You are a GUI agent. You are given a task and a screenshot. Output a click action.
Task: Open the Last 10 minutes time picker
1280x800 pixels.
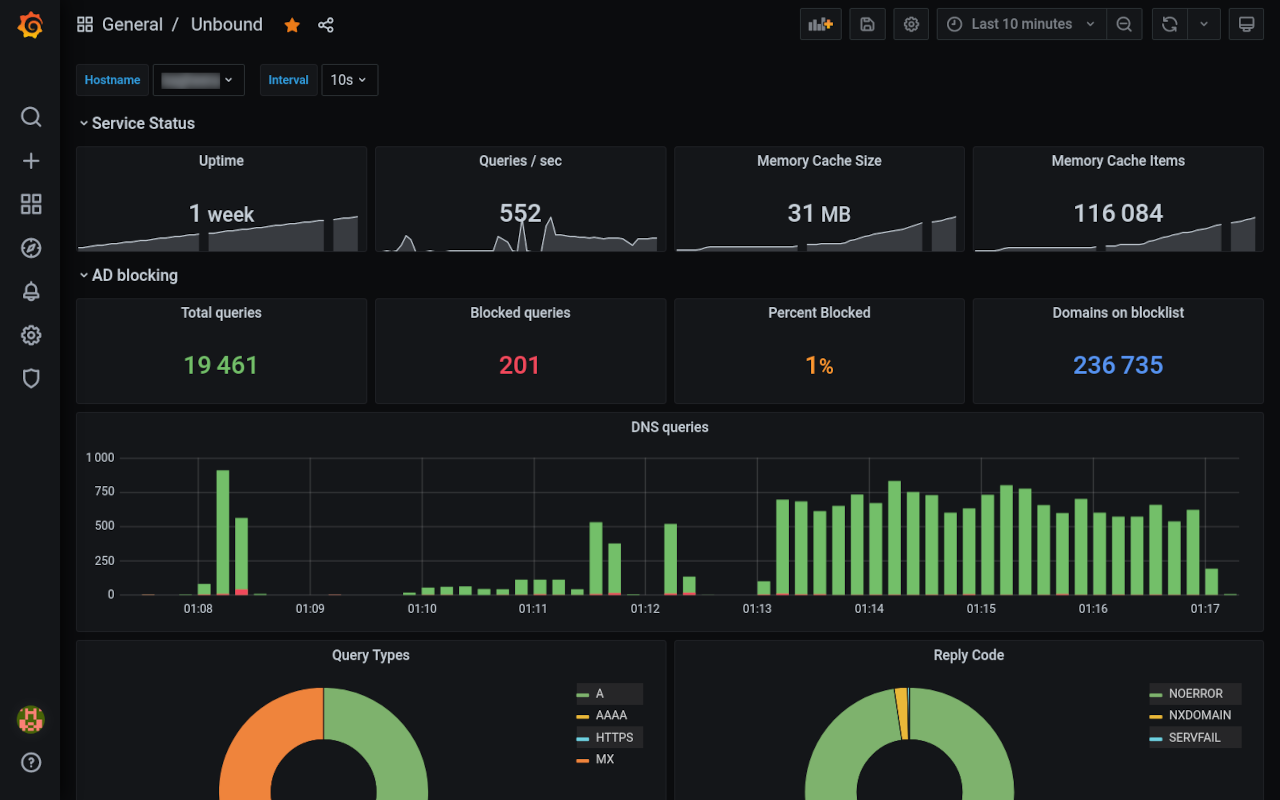(1021, 24)
